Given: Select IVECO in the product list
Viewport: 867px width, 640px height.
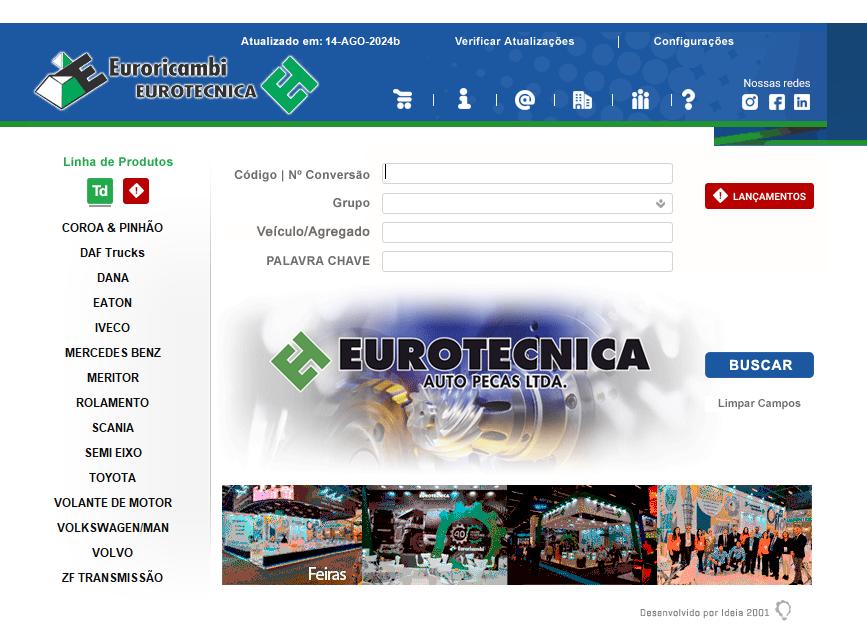Looking at the screenshot, I should tap(112, 327).
